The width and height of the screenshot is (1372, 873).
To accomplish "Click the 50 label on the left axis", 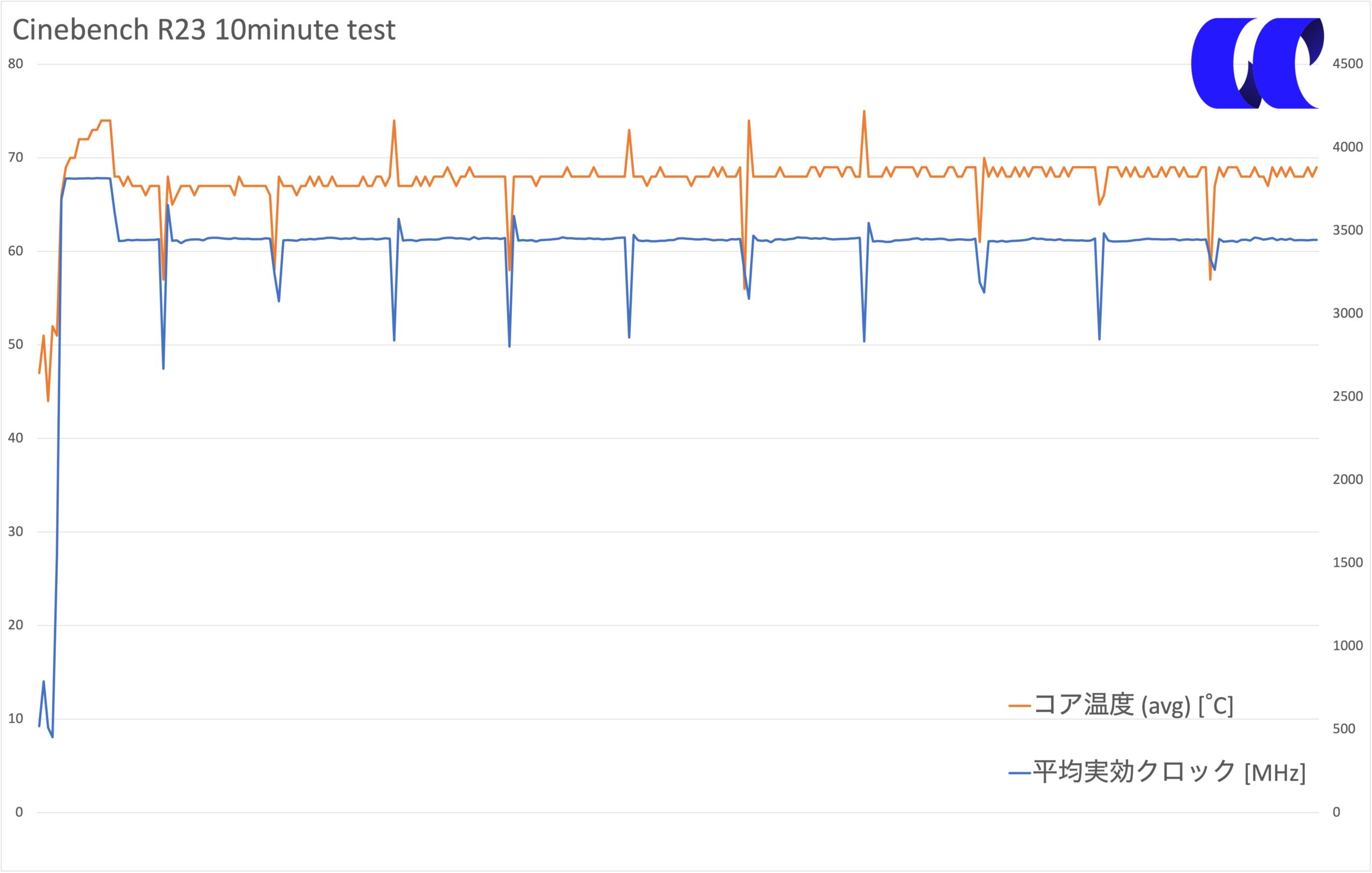I will point(16,344).
